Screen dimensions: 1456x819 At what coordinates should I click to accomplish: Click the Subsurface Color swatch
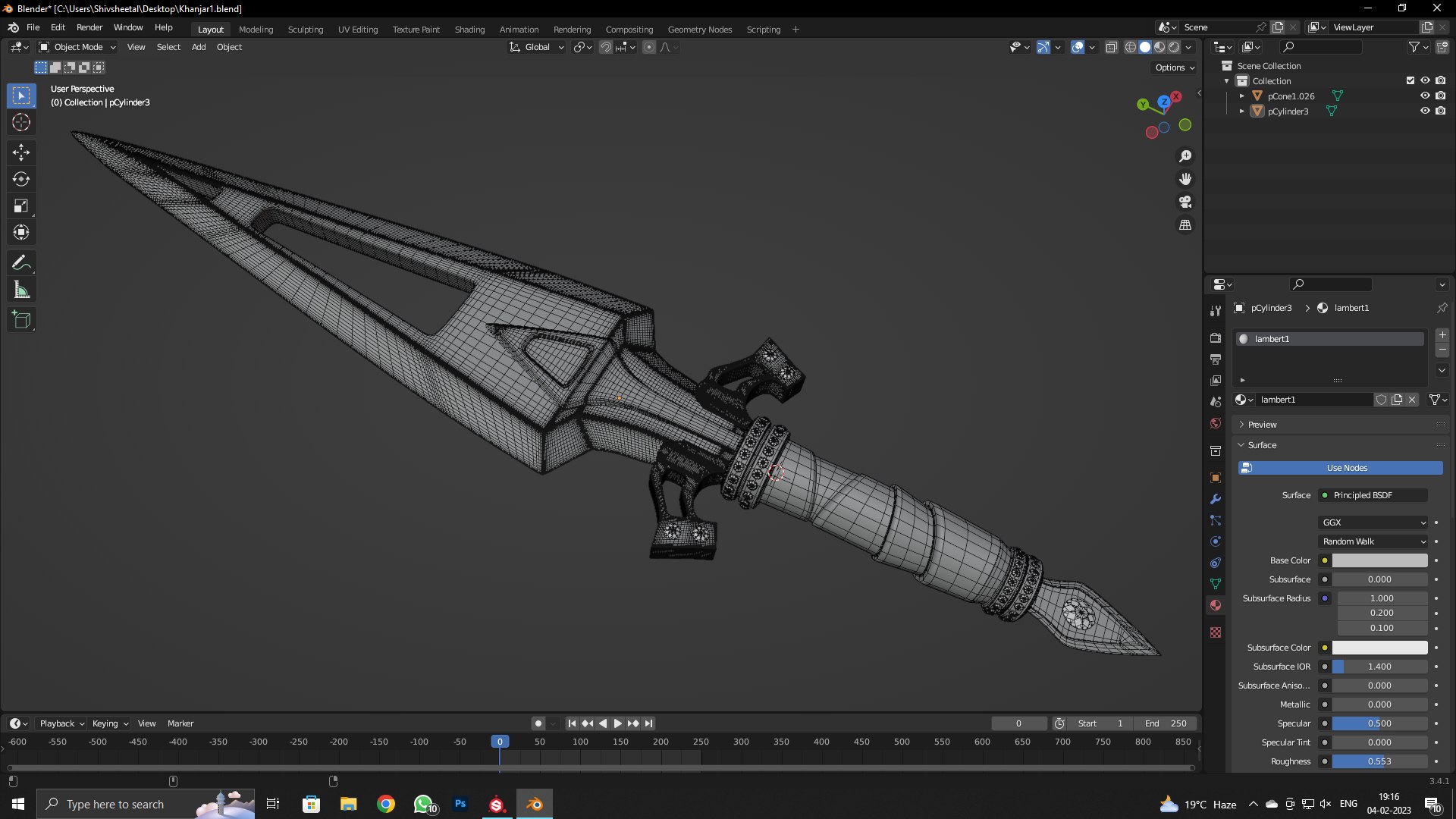point(1379,648)
